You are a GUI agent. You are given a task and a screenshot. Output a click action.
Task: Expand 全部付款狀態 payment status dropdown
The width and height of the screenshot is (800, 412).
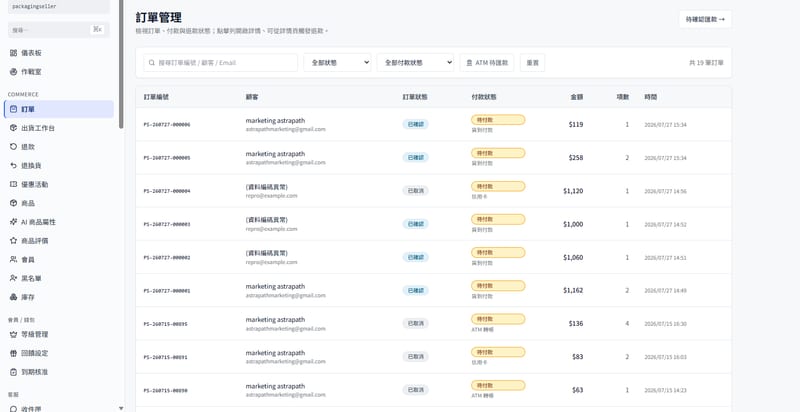415,63
